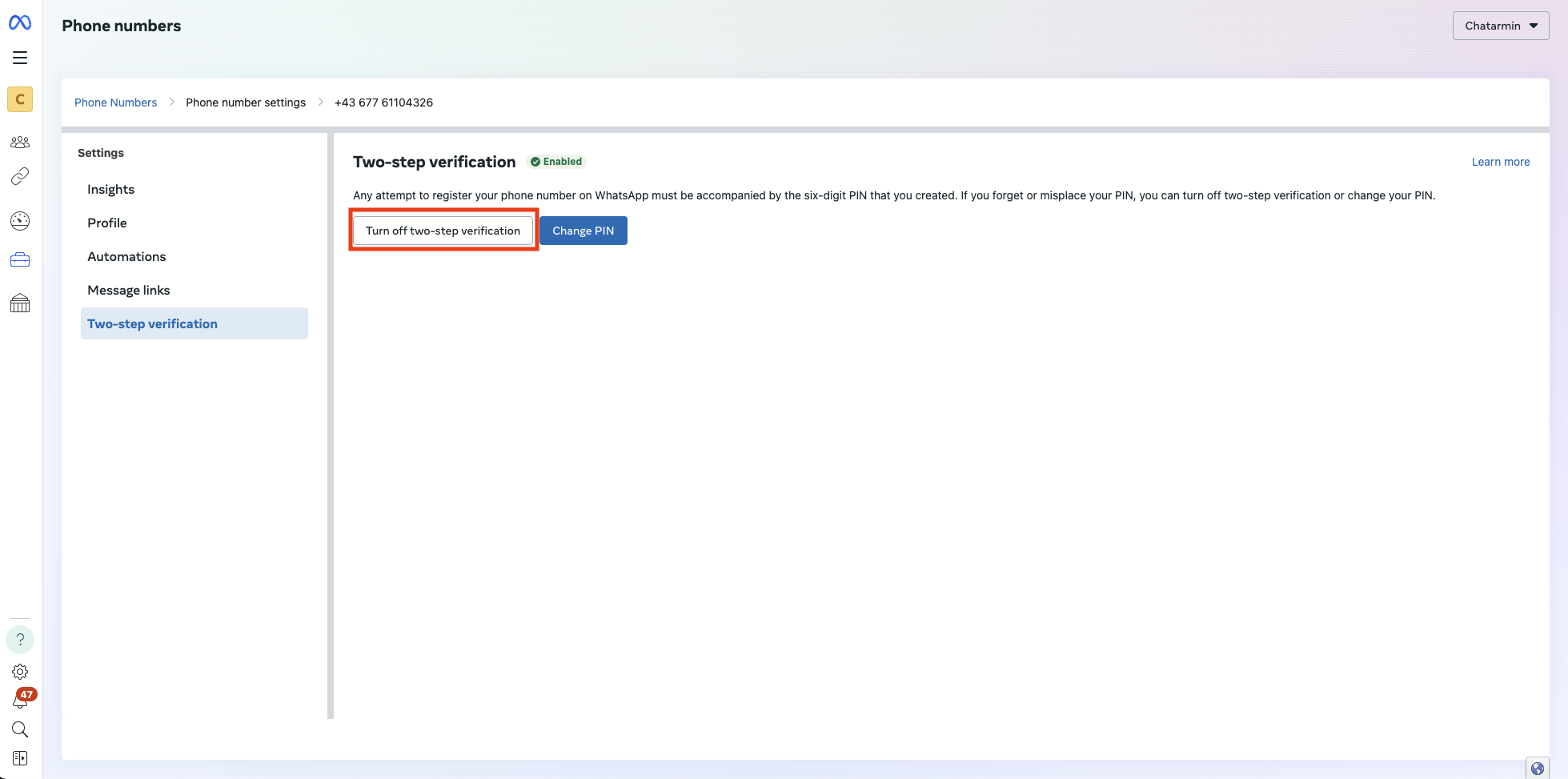Open the gauge dashboard icon in sidebar
1568x779 pixels.
coord(20,221)
